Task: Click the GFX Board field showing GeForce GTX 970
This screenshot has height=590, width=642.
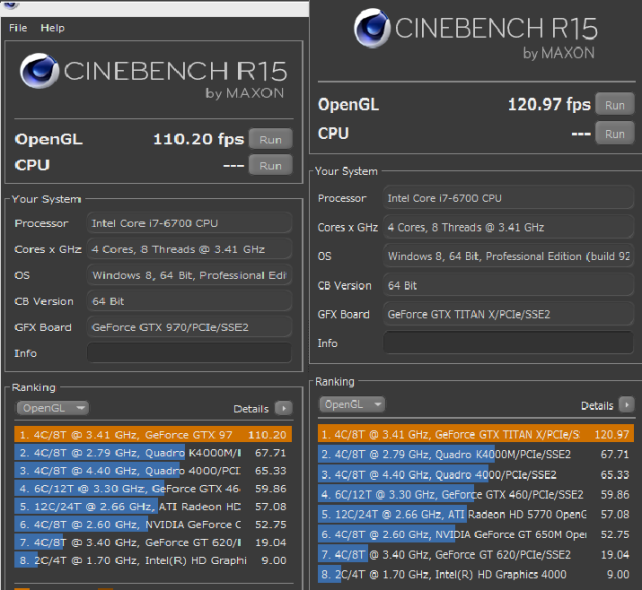Action: tap(189, 327)
